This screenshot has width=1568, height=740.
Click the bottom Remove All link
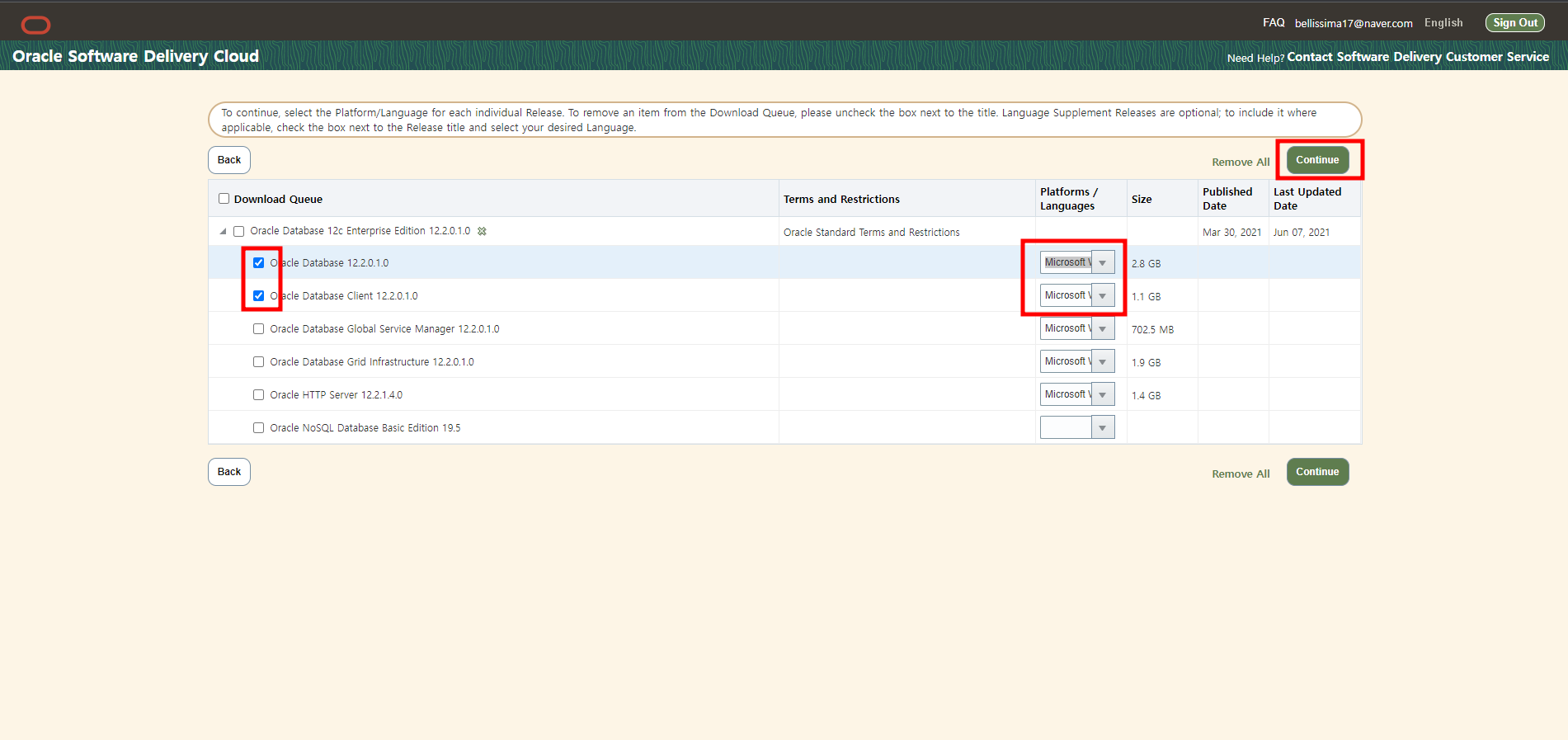coord(1241,474)
